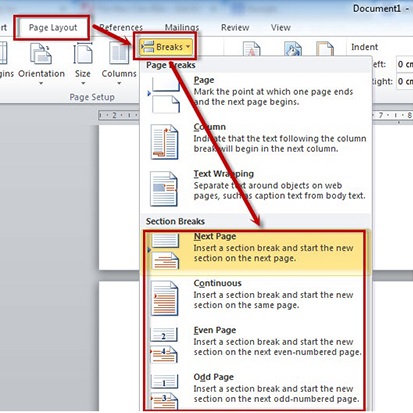The width and height of the screenshot is (413, 413).
Task: Click the Page break icon
Action: [165, 95]
